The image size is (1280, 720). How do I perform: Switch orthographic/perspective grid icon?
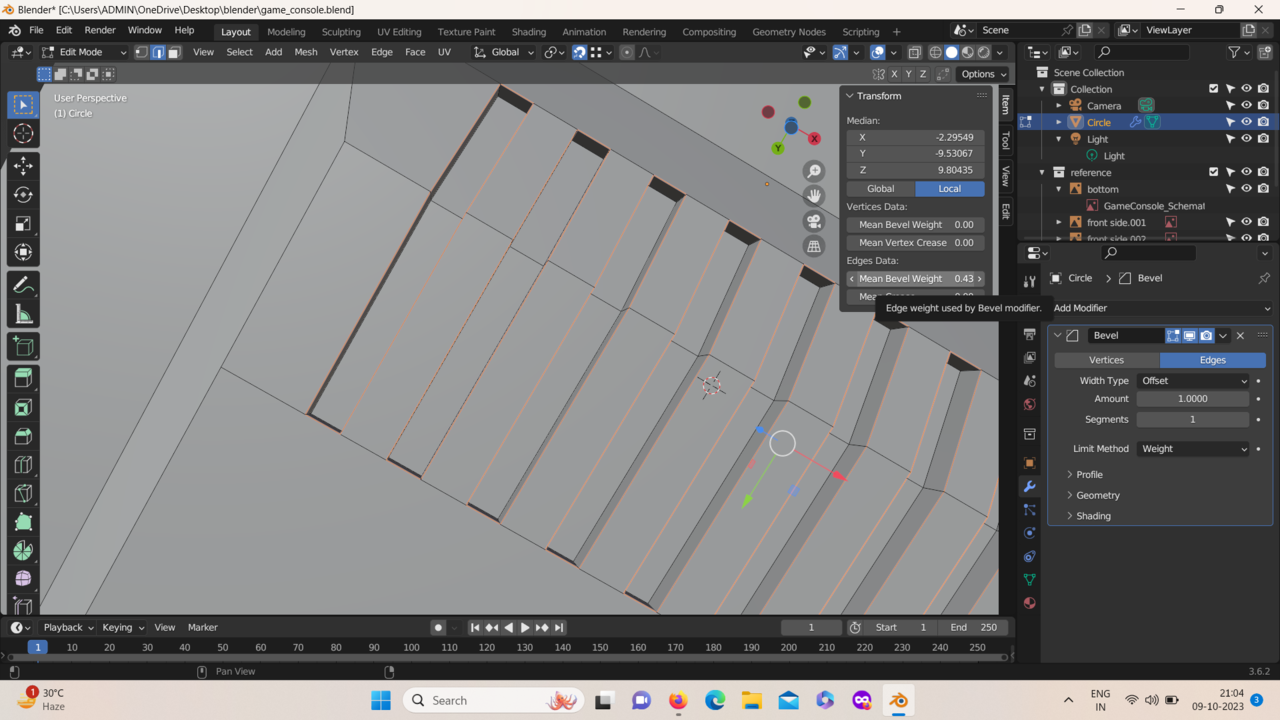[814, 246]
